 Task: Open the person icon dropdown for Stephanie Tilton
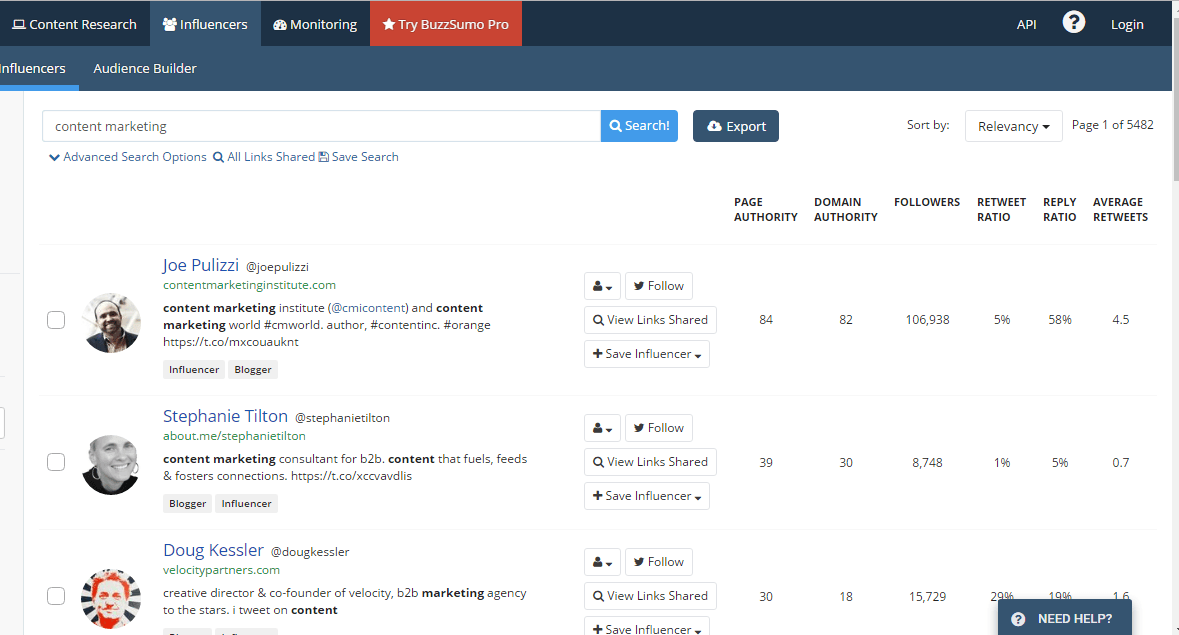click(602, 428)
